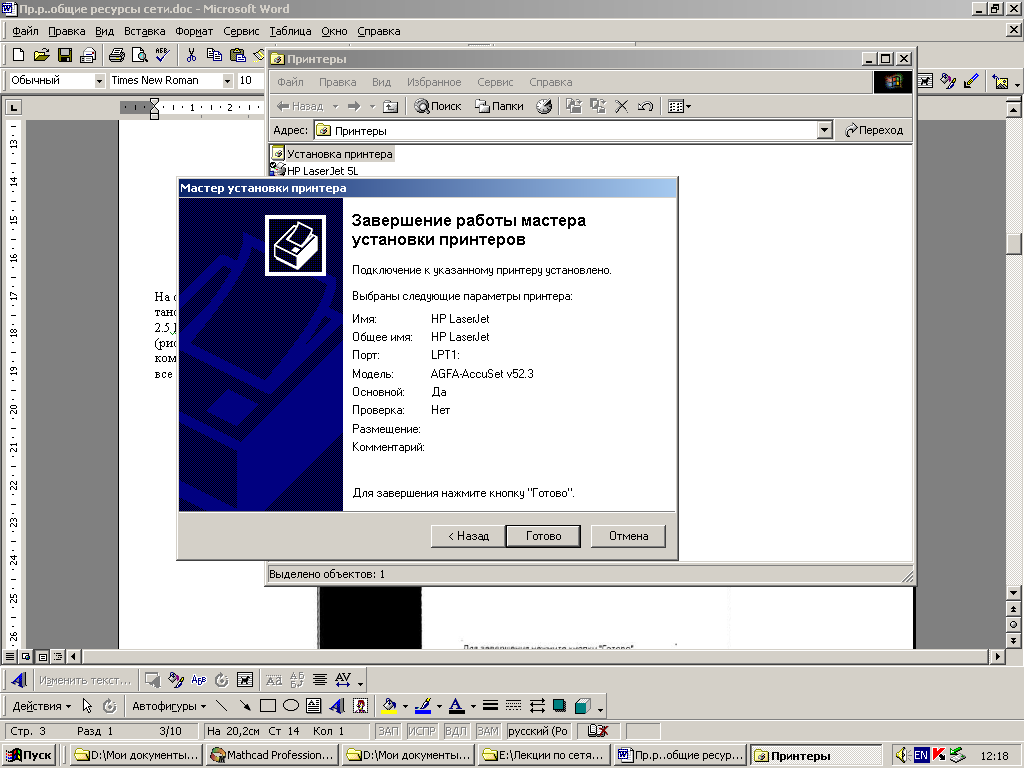Open the Избранное menu in Printers window
The image size is (1024, 768).
tap(434, 82)
